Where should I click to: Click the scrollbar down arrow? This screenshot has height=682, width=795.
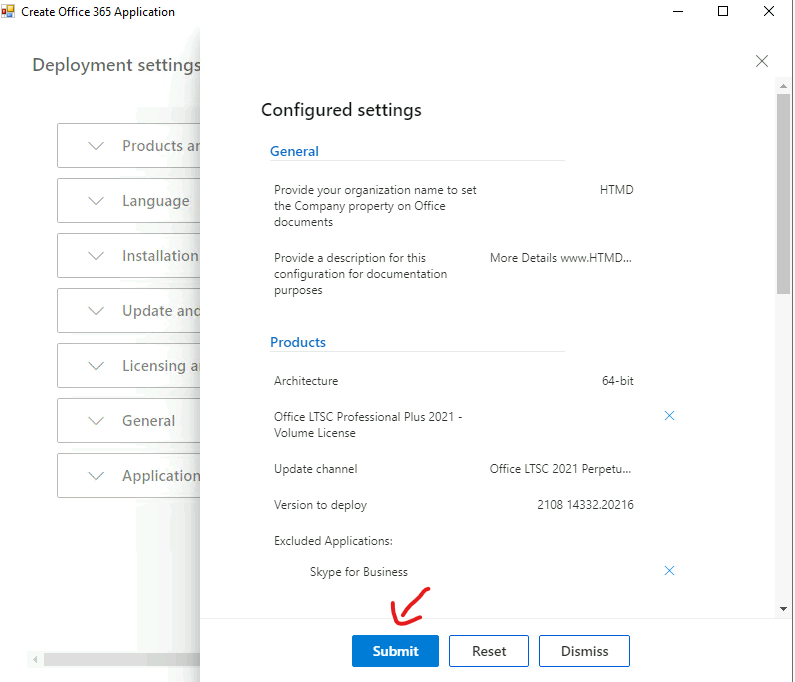(x=783, y=609)
